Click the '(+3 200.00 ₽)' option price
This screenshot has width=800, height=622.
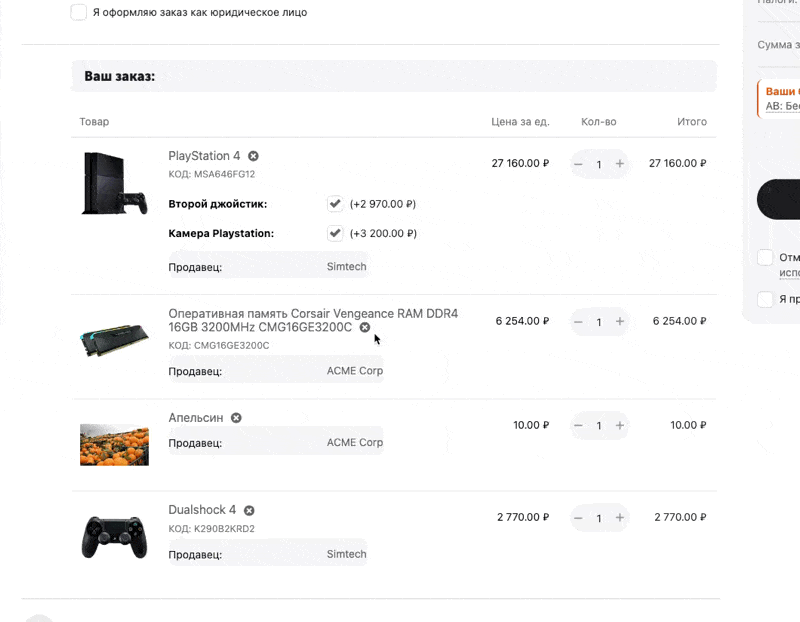click(383, 234)
